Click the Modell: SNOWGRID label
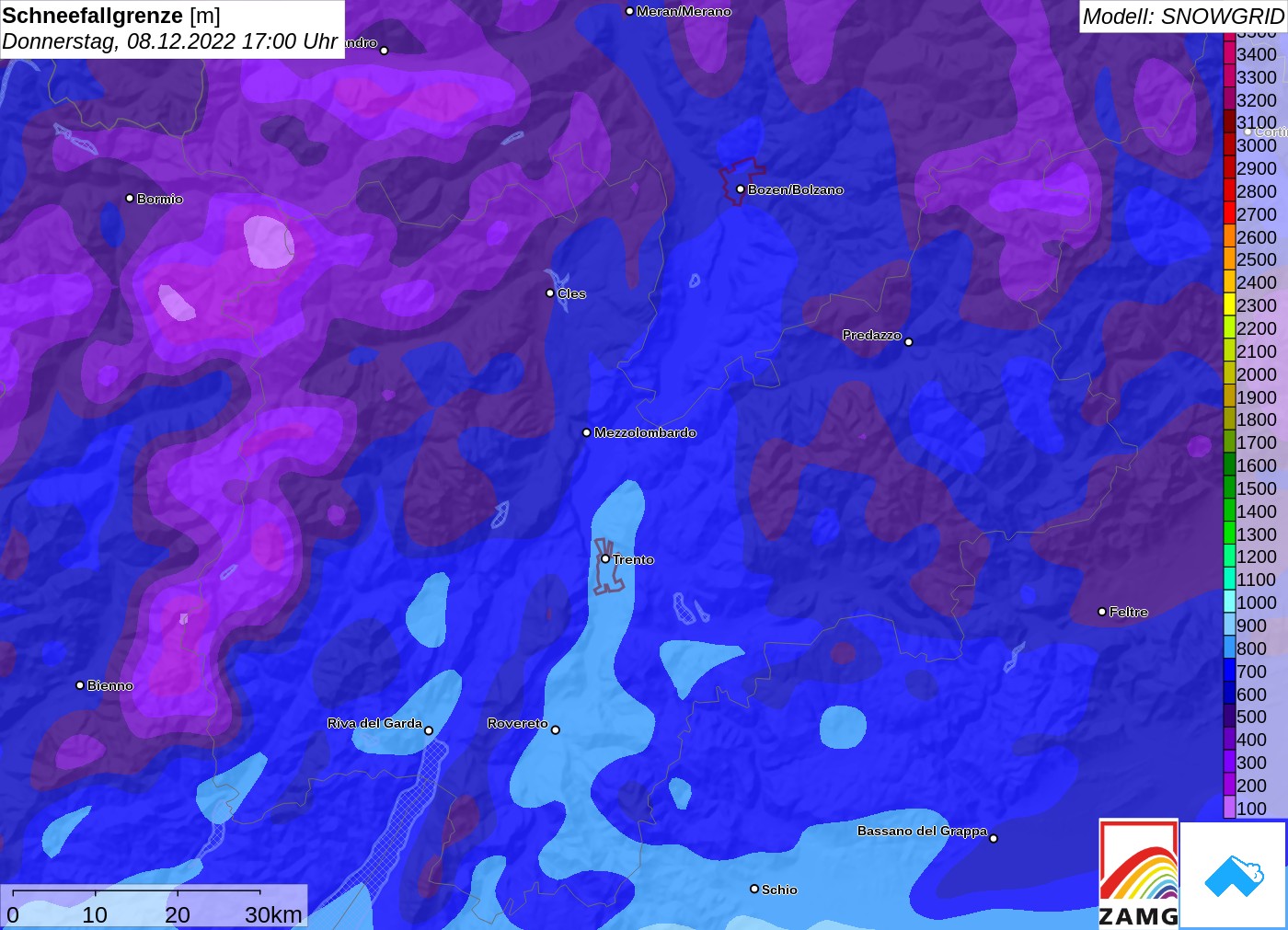The height and width of the screenshot is (930, 1288). 1182,17
